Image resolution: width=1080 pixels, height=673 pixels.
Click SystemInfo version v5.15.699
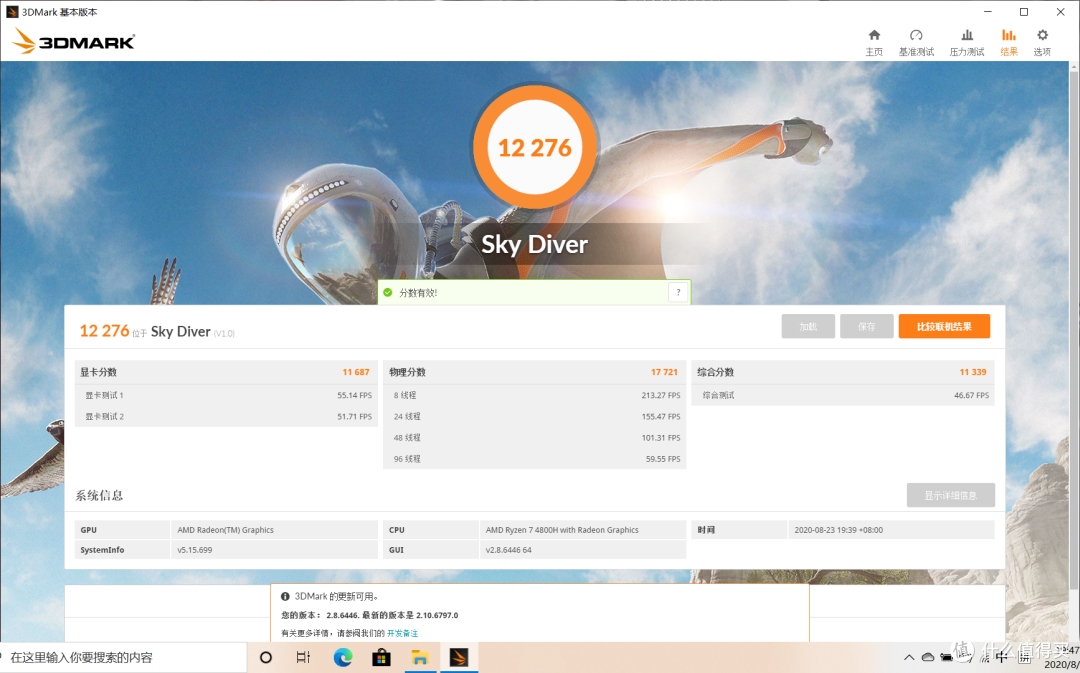click(x=195, y=550)
